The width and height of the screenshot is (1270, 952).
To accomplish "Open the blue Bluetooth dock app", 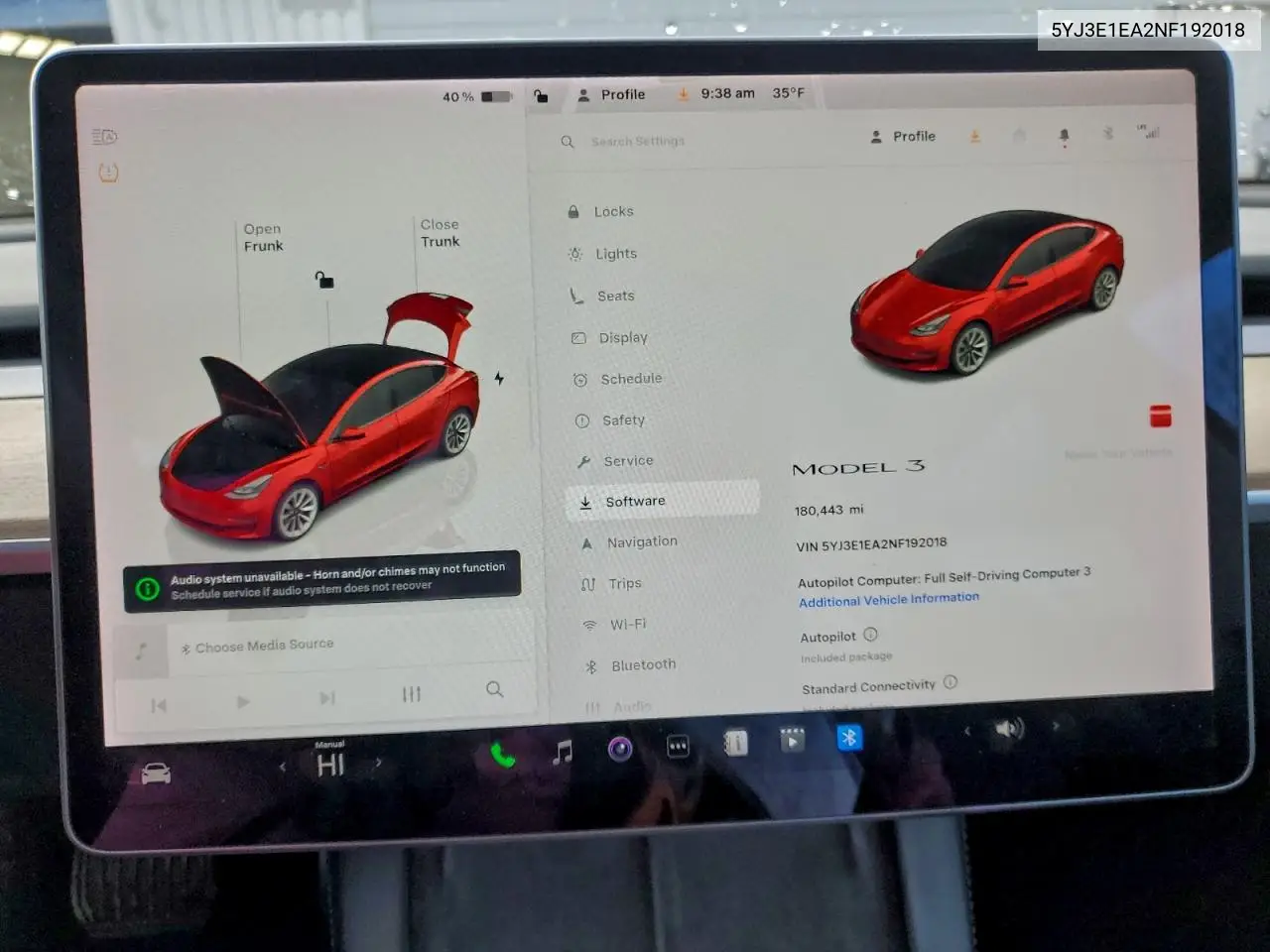I will [x=849, y=737].
